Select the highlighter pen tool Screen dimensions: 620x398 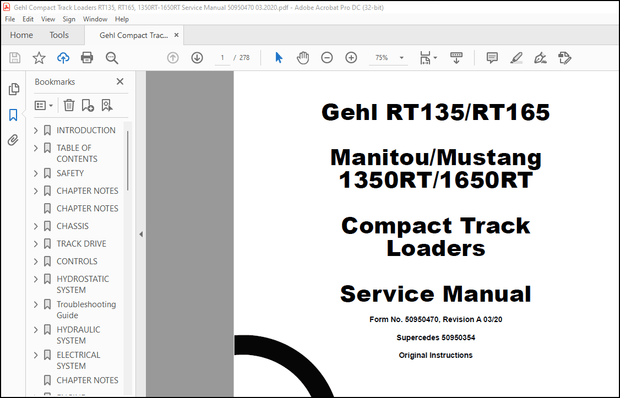(x=516, y=58)
